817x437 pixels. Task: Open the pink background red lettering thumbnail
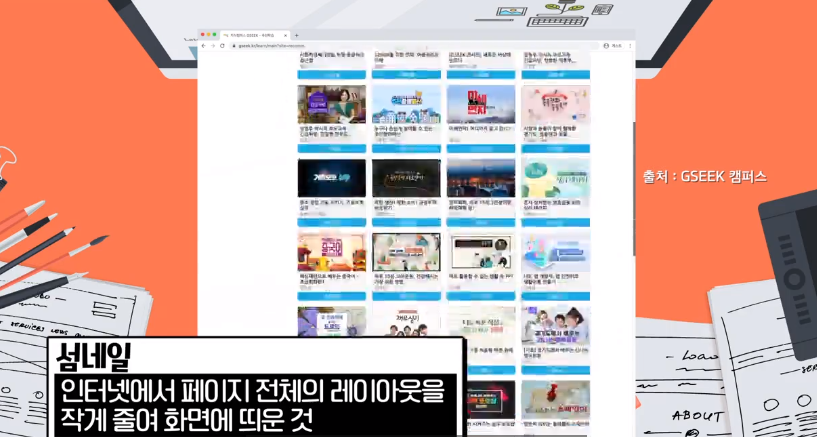point(555,104)
